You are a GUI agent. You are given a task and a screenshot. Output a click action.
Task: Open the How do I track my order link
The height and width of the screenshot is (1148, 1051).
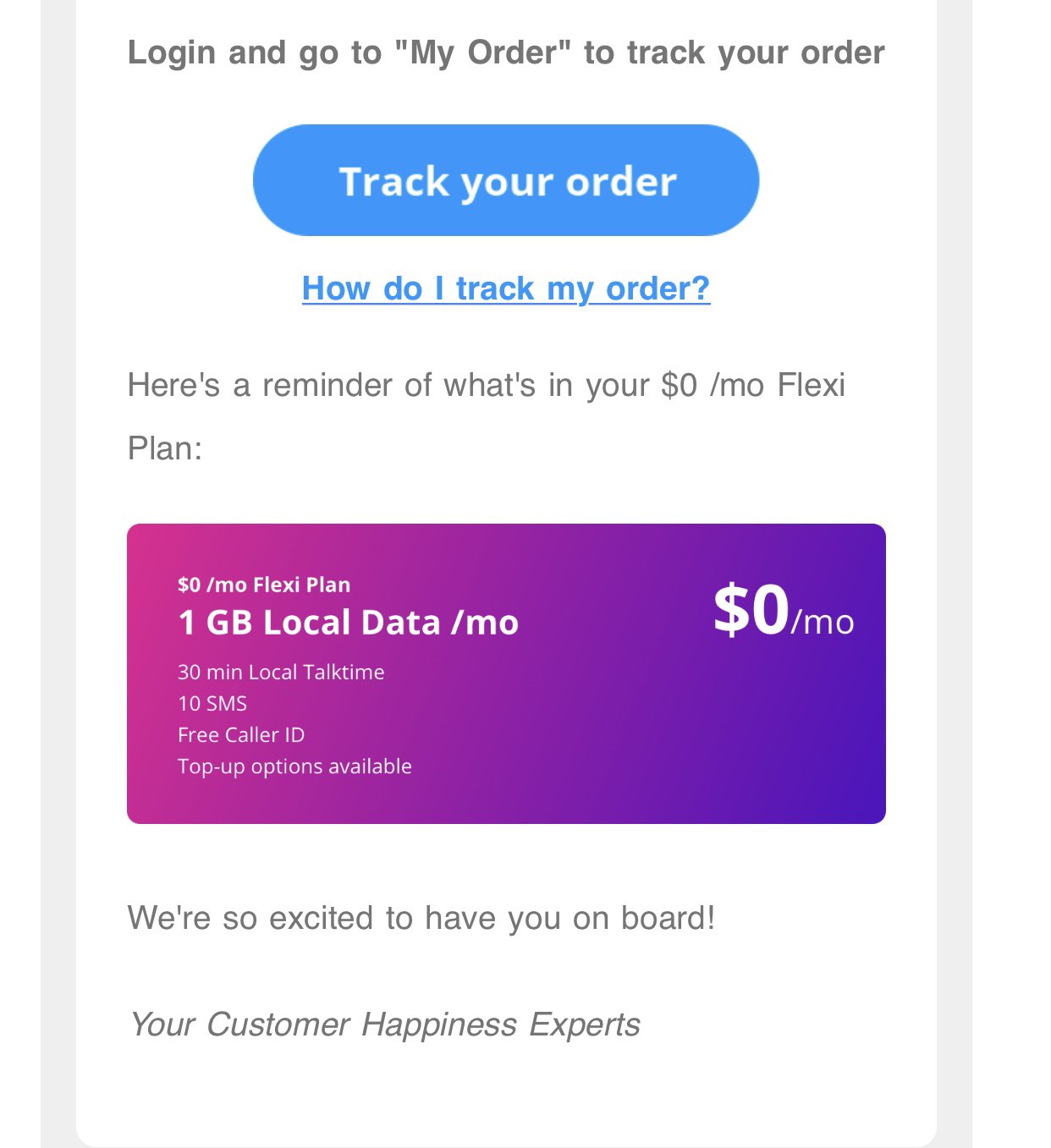tap(505, 288)
